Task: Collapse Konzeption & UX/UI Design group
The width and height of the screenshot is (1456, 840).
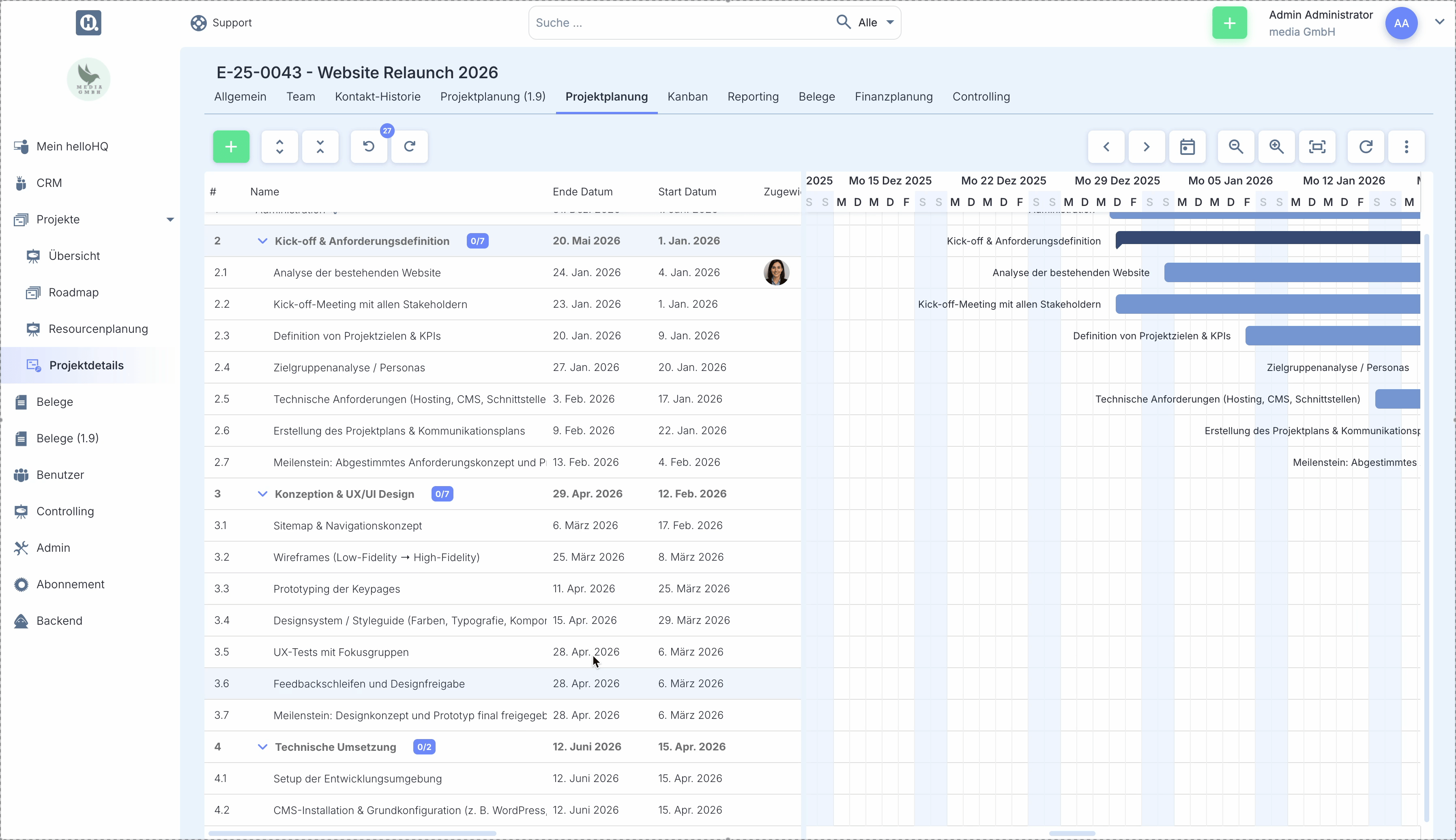Action: click(x=262, y=494)
